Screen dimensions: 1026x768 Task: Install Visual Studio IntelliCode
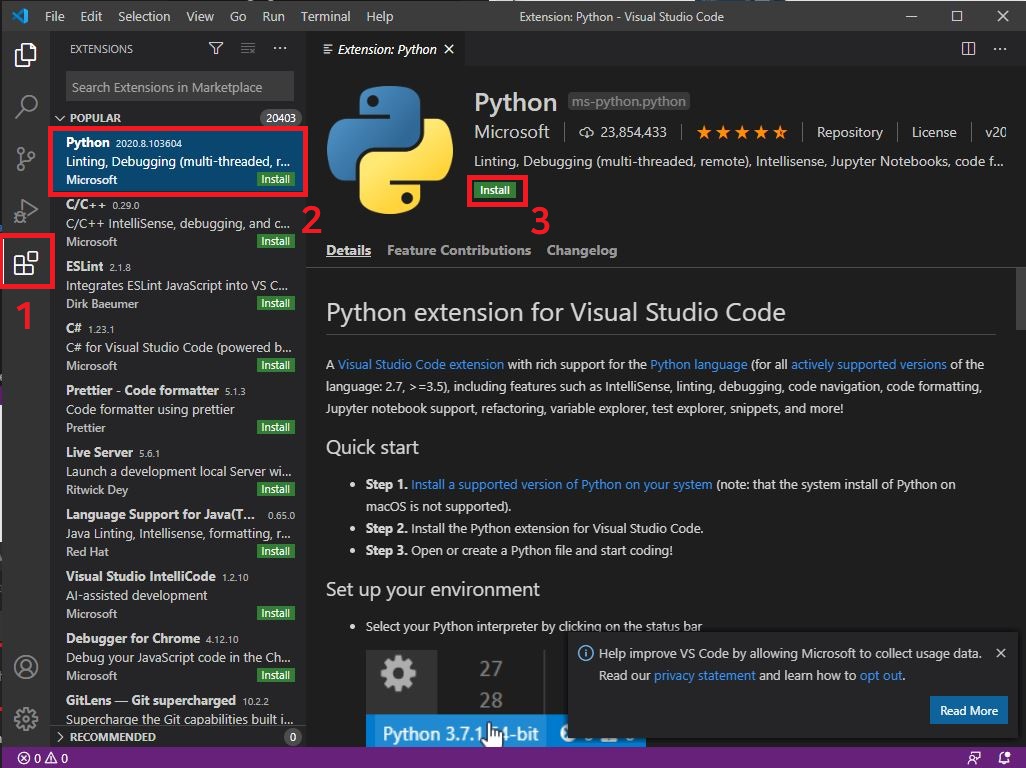275,613
